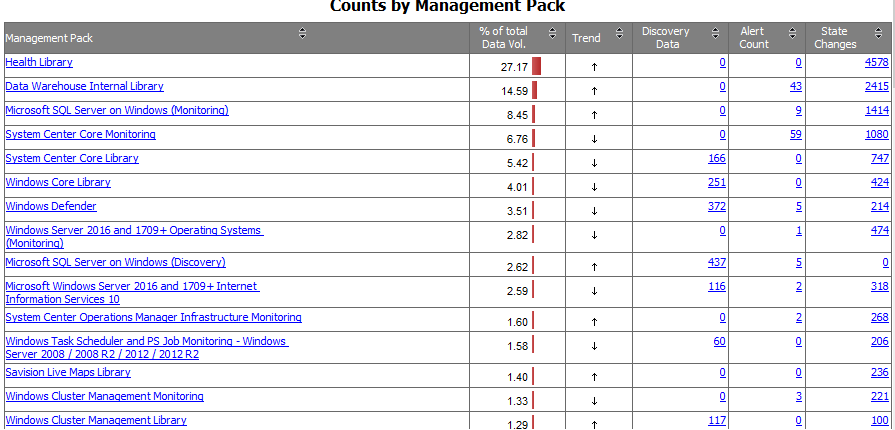Click Health Library state changes 4578

tap(877, 62)
